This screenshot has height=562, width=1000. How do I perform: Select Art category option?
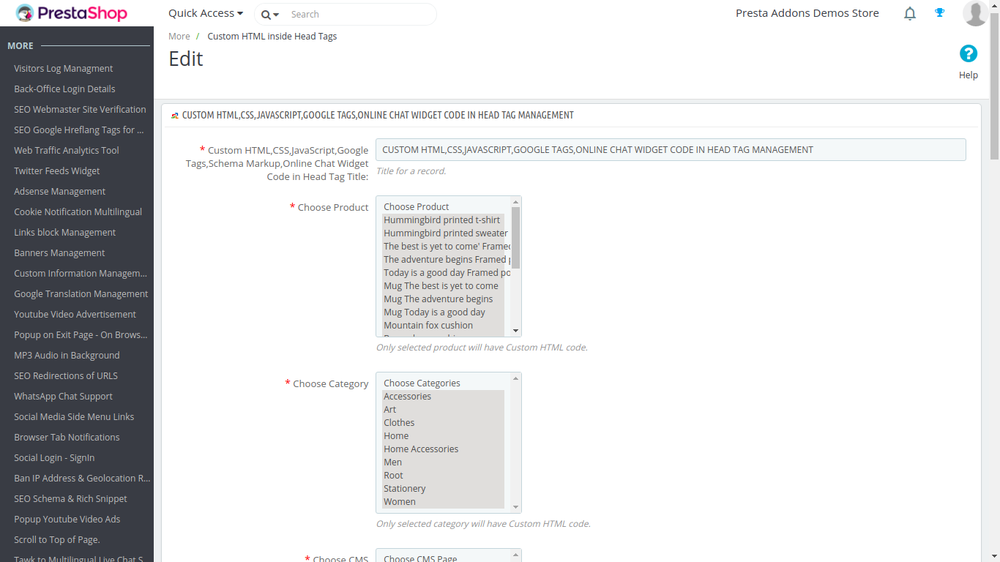click(x=443, y=410)
